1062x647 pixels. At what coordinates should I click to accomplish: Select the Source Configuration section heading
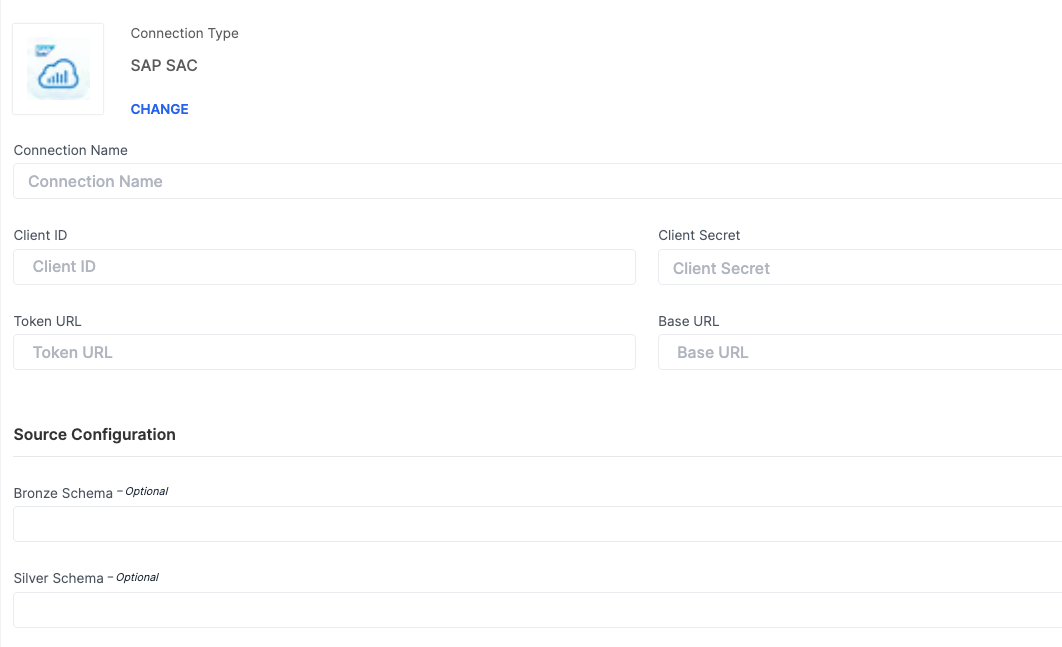pos(94,434)
